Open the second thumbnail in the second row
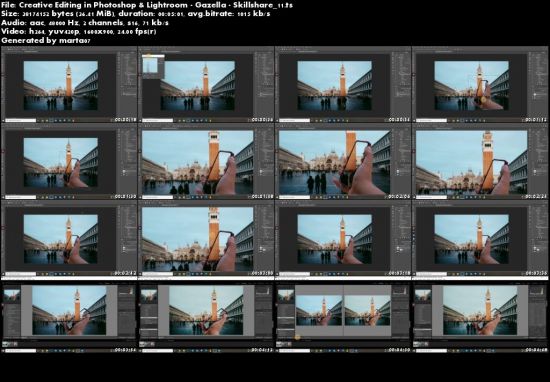This screenshot has width=550, height=382. (x=206, y=161)
